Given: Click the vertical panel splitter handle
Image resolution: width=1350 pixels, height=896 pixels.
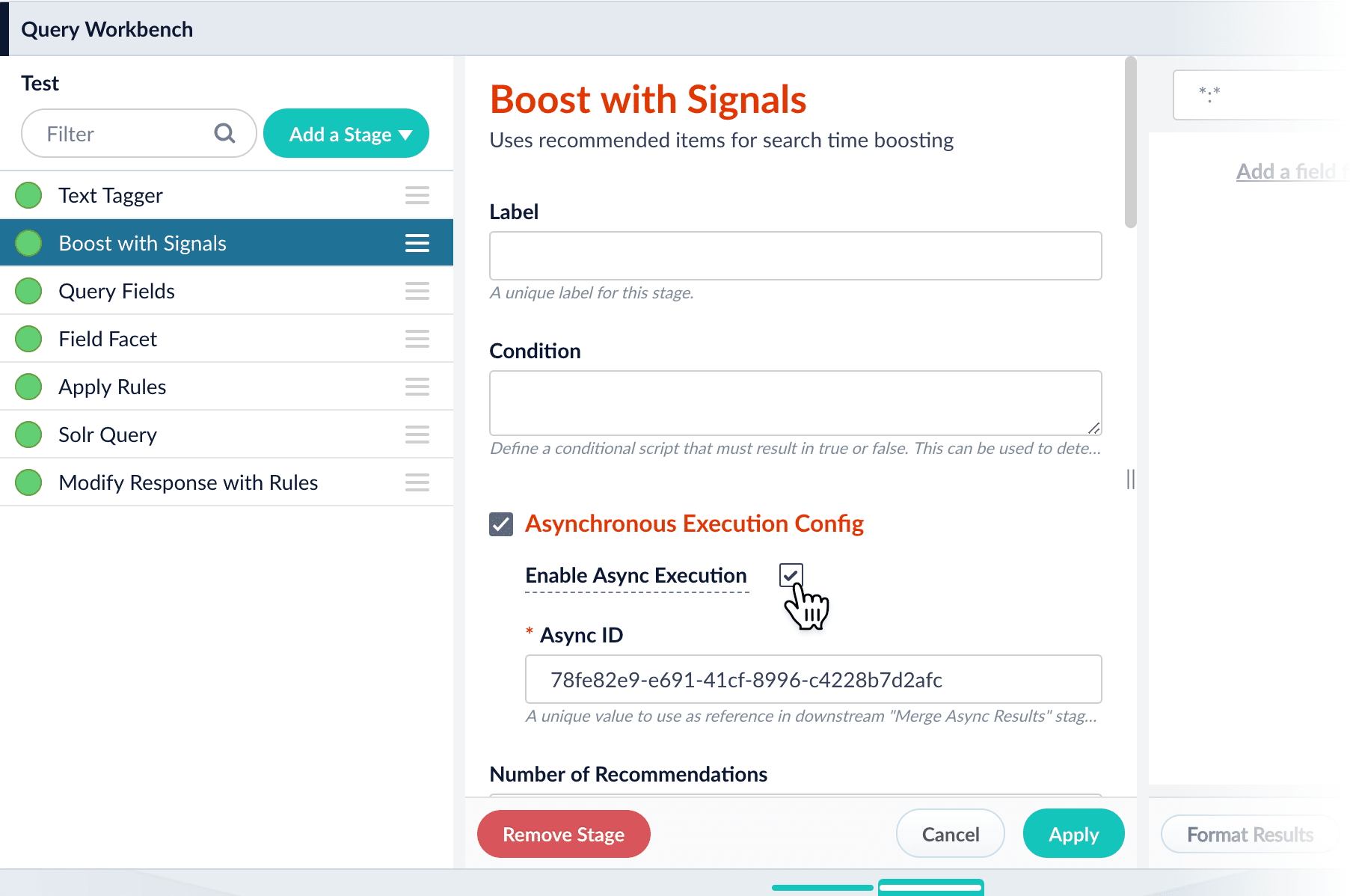Looking at the screenshot, I should click(1130, 479).
